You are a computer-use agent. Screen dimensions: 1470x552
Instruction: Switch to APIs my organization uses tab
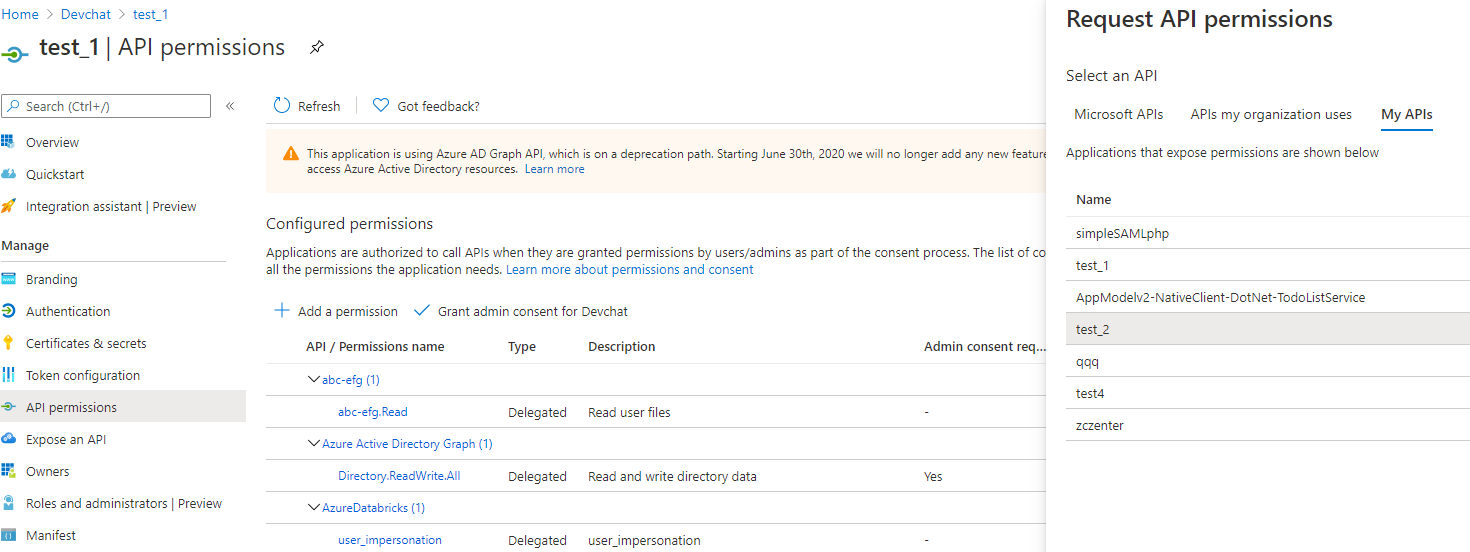[x=1271, y=114]
